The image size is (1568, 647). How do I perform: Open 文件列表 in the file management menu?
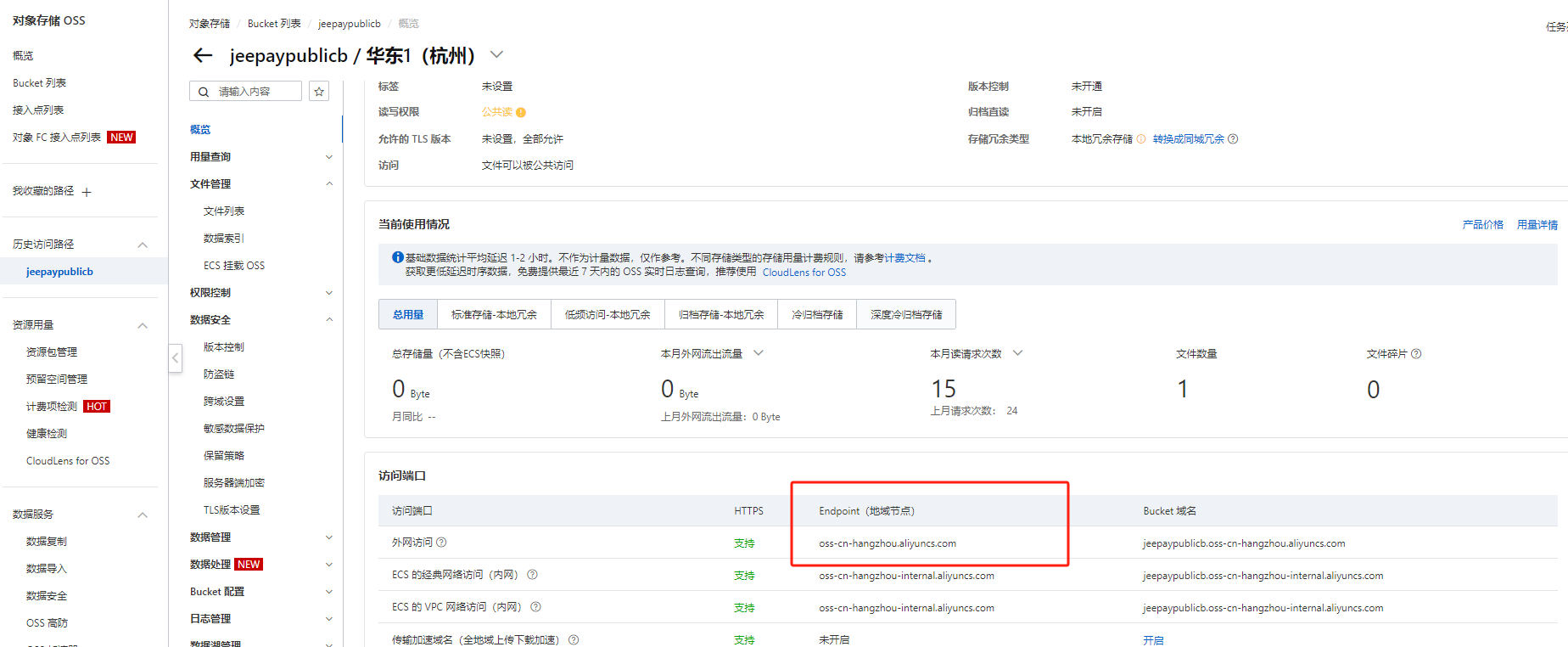point(224,211)
